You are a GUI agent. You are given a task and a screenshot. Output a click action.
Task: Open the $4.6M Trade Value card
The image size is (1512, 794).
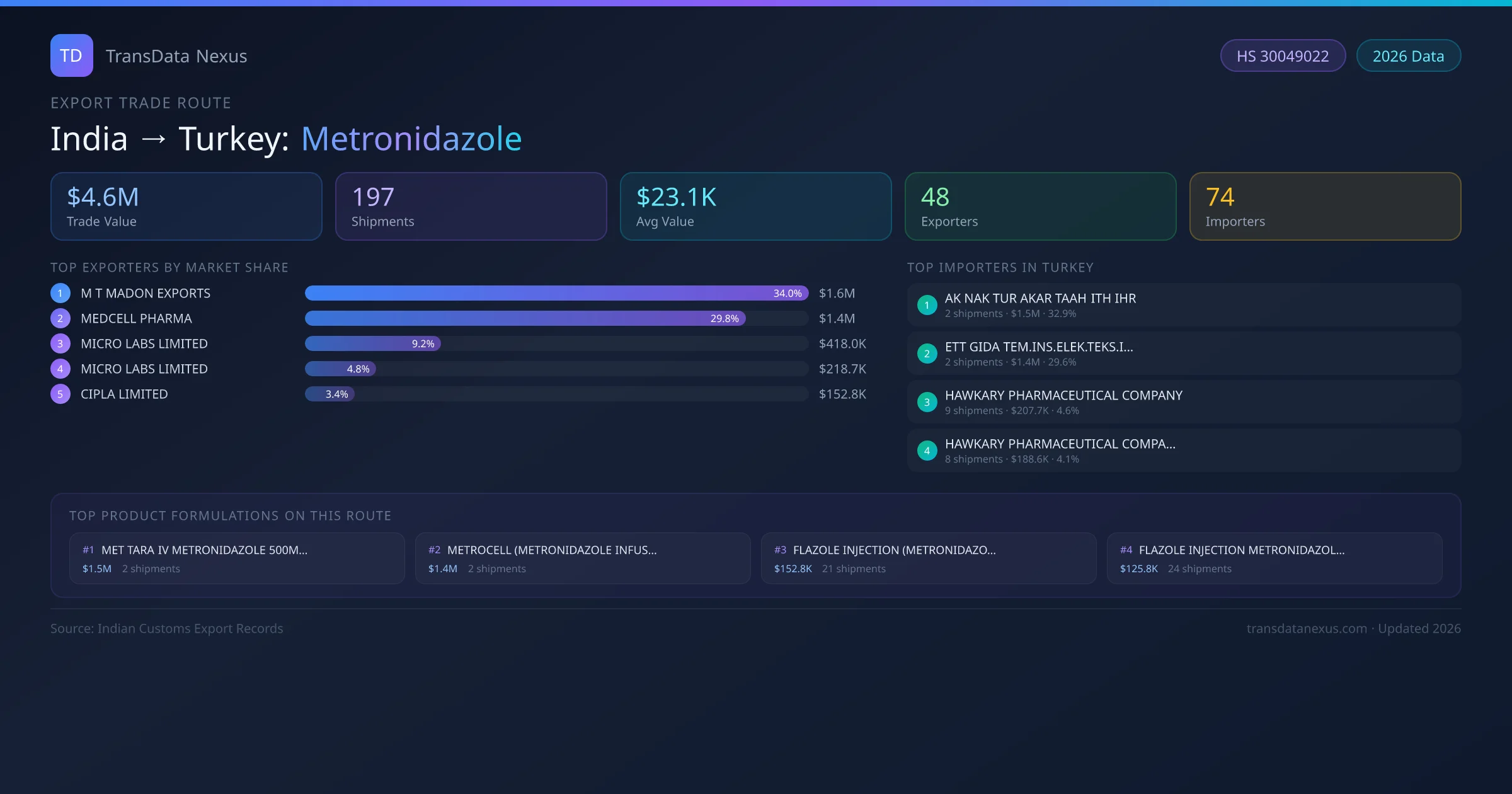[186, 207]
